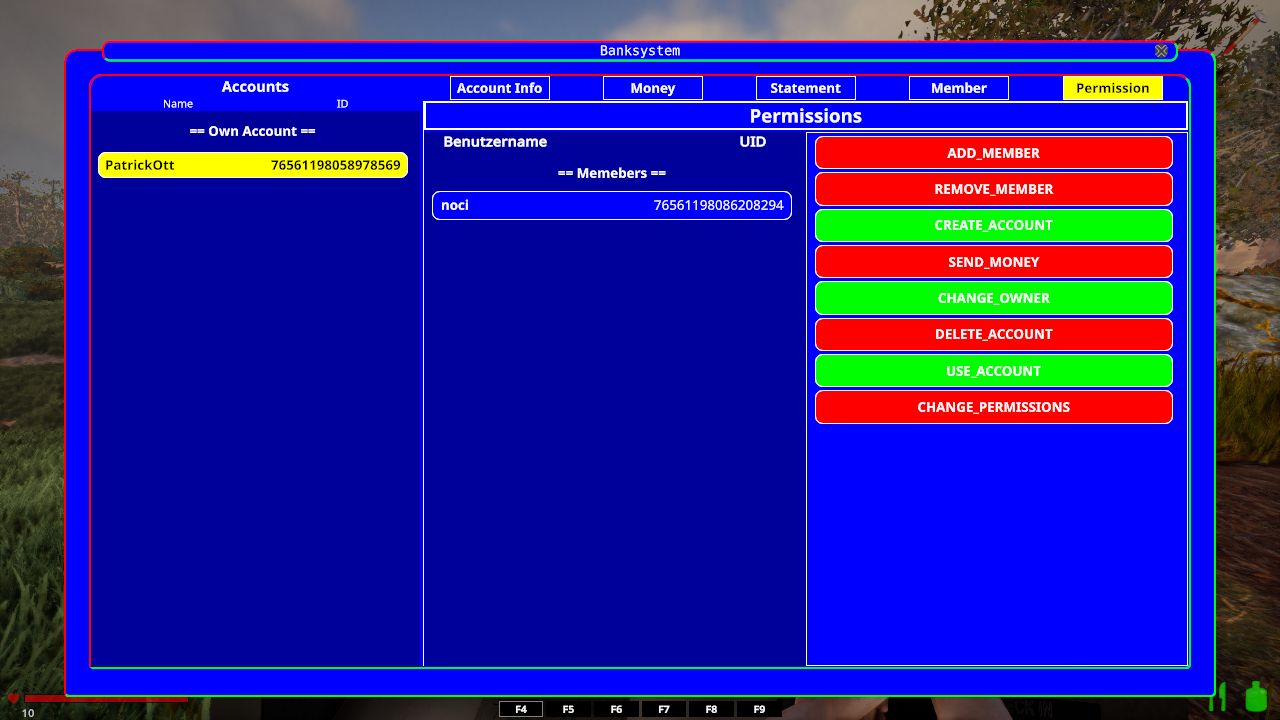The image size is (1280, 720).
Task: Disable the USE_ACCOUNT permission
Action: pyautogui.click(x=993, y=371)
